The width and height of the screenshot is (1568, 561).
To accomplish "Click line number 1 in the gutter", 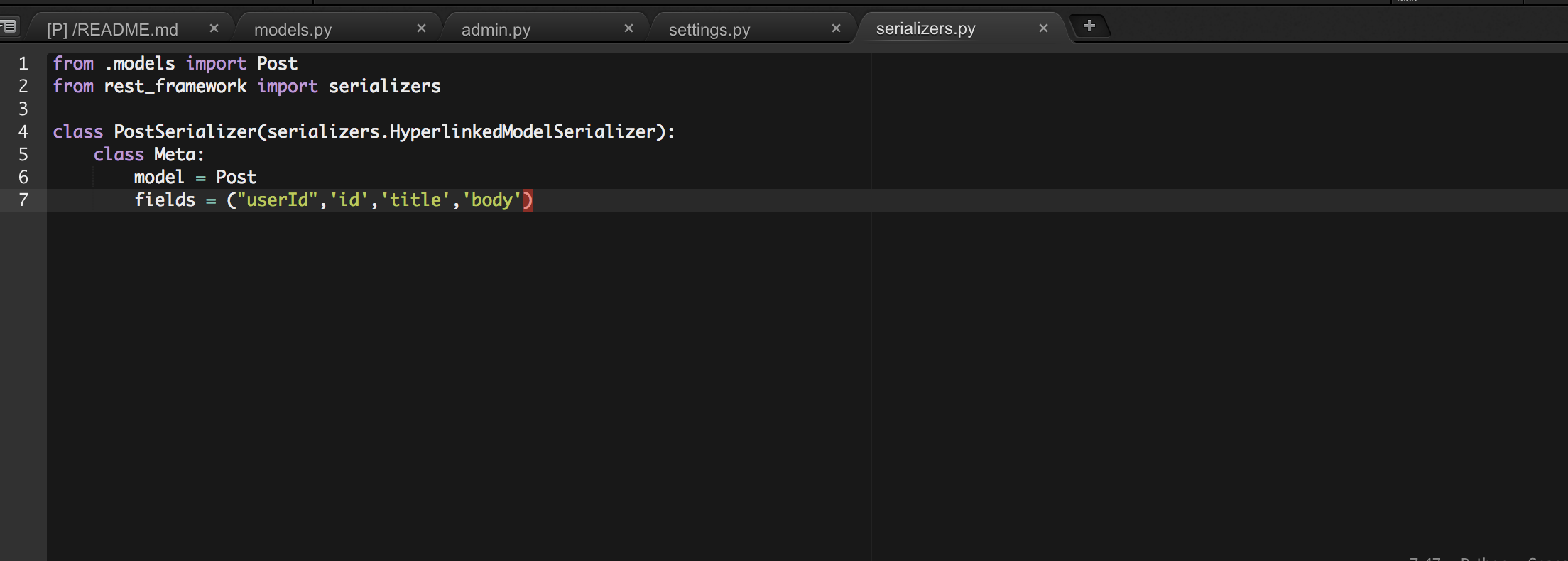I will tap(23, 64).
